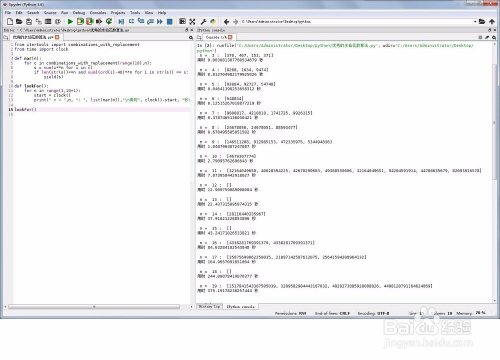Open the View menu

coord(149,13)
